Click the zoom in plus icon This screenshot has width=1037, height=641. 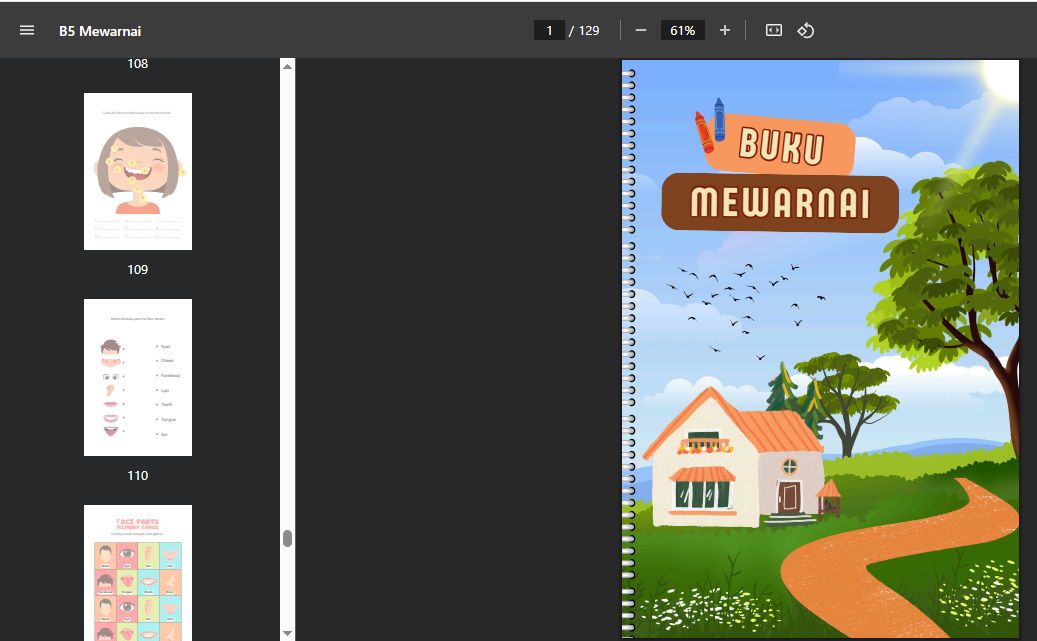coord(725,30)
